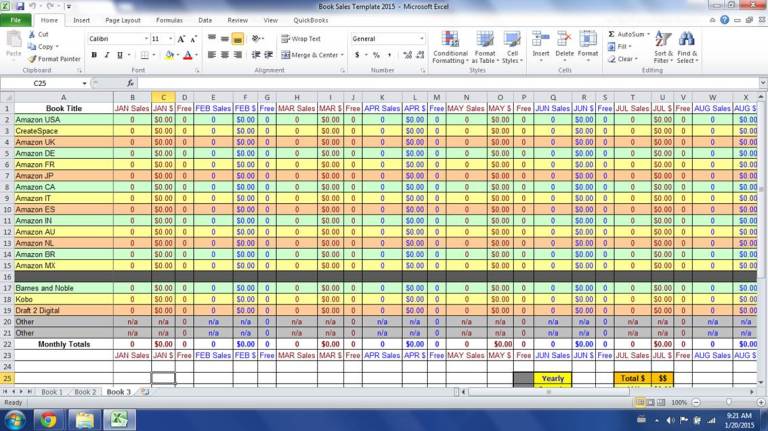Toggle Wrap Text for the cell
The width and height of the screenshot is (768, 431).
point(300,39)
